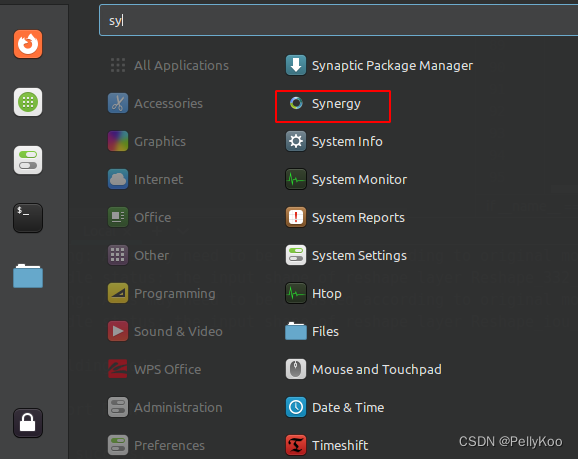Open Mouse and Touchpad by its label
The image size is (578, 459).
tap(377, 370)
